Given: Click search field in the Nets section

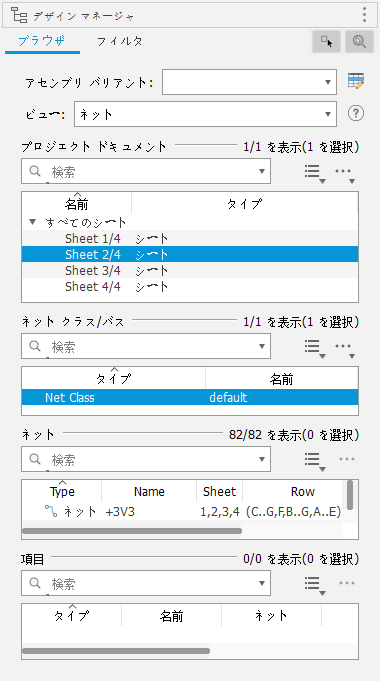Looking at the screenshot, I should coord(146,459).
